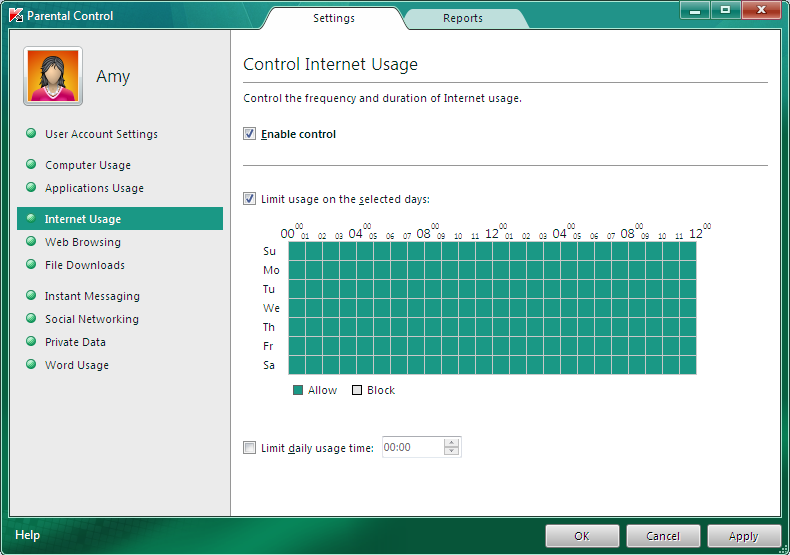Screen dimensions: 790x555
Task: Open the Computer Usage section
Action: point(88,165)
